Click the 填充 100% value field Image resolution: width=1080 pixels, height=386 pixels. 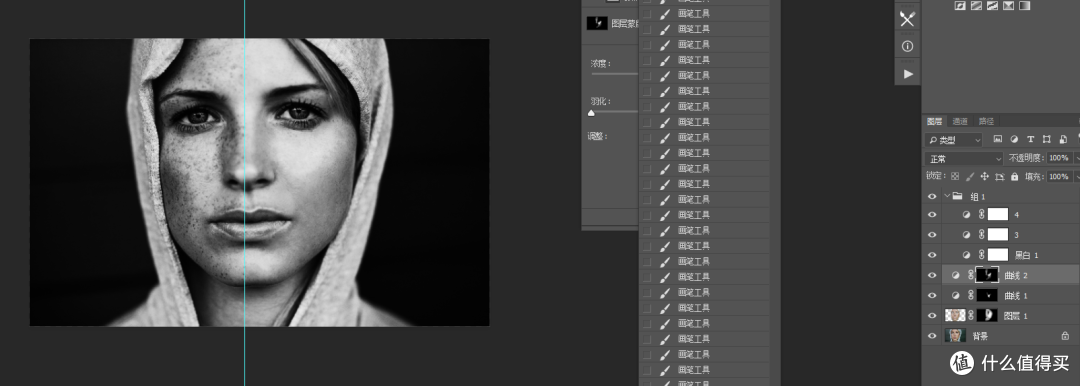pos(1059,176)
